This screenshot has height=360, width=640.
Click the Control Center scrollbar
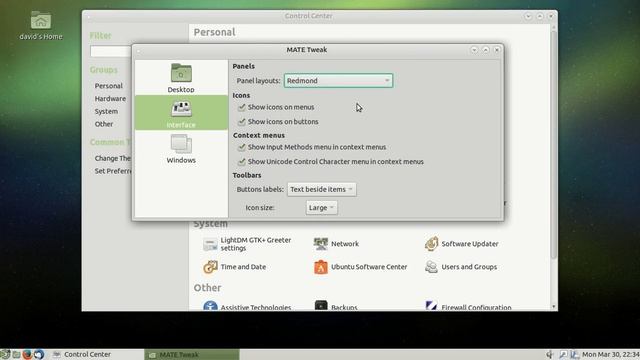(553, 144)
